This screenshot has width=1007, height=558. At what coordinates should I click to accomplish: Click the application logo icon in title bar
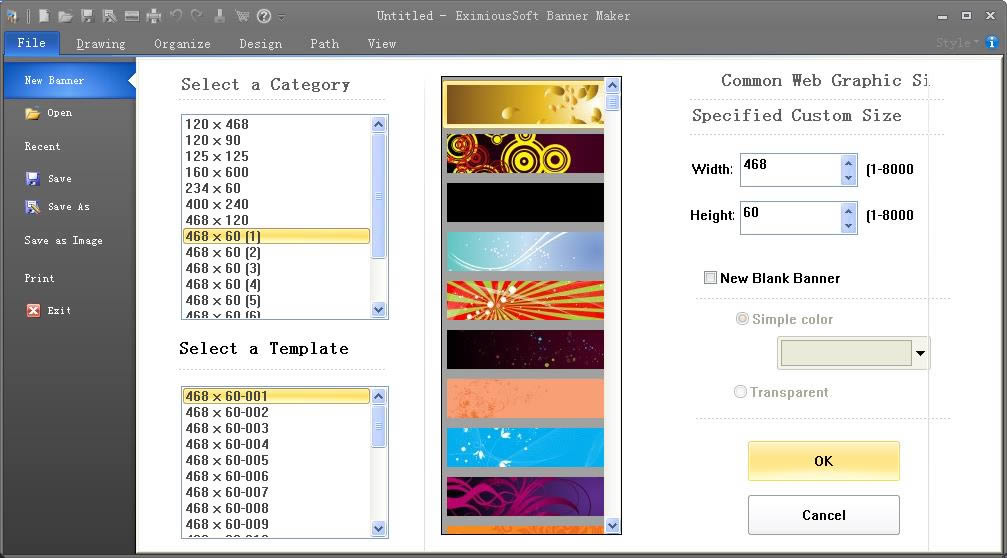click(12, 16)
